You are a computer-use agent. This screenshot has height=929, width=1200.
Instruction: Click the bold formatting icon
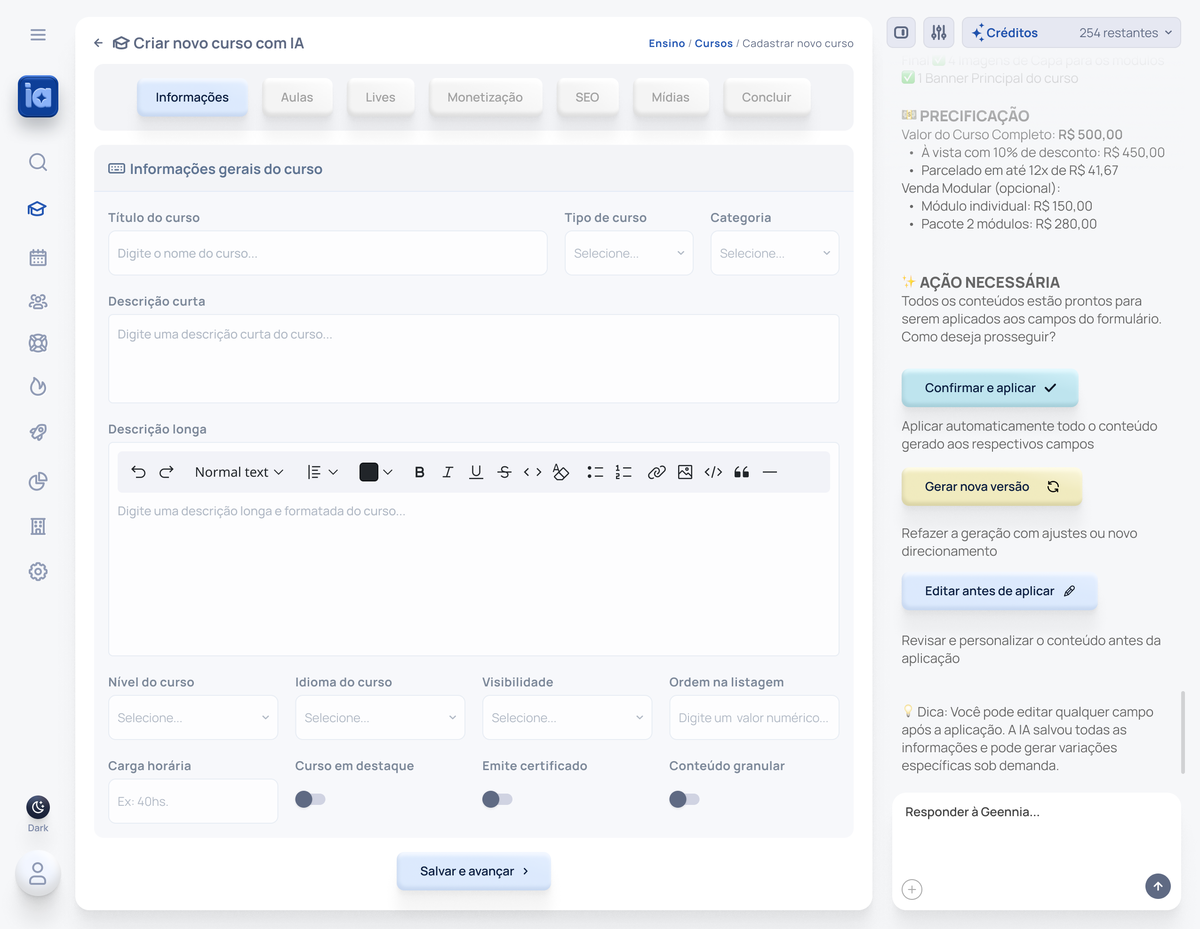coord(420,472)
